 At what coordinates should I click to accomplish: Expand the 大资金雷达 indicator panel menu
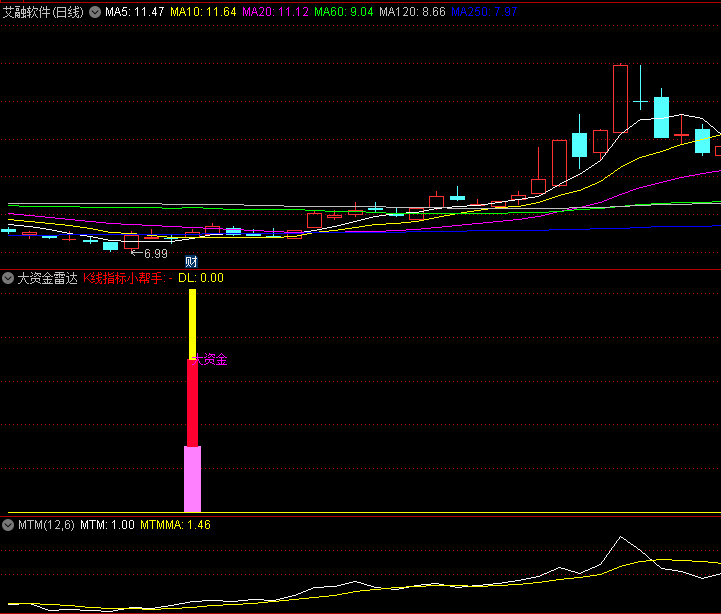click(x=8, y=278)
